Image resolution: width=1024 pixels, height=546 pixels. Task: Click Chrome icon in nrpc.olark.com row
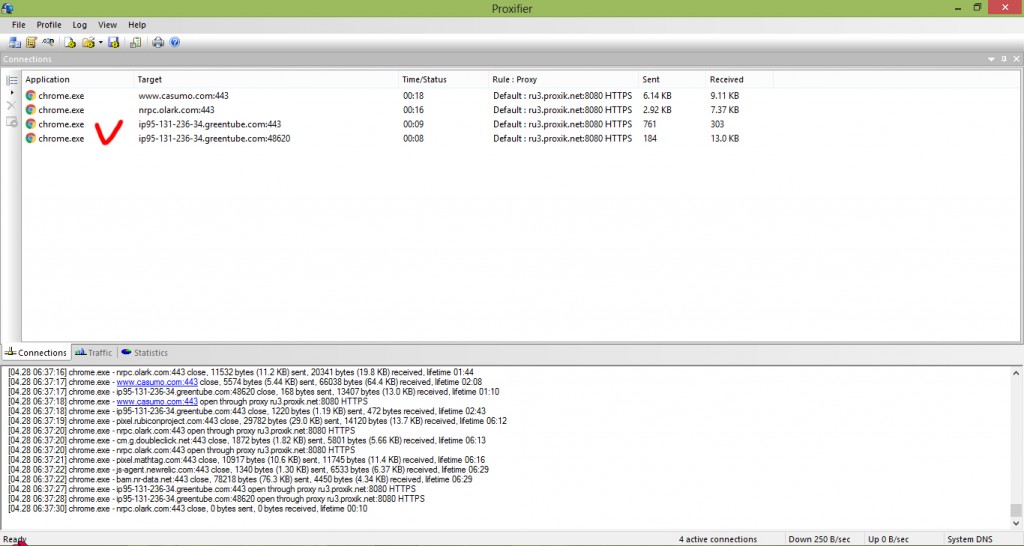[x=30, y=110]
